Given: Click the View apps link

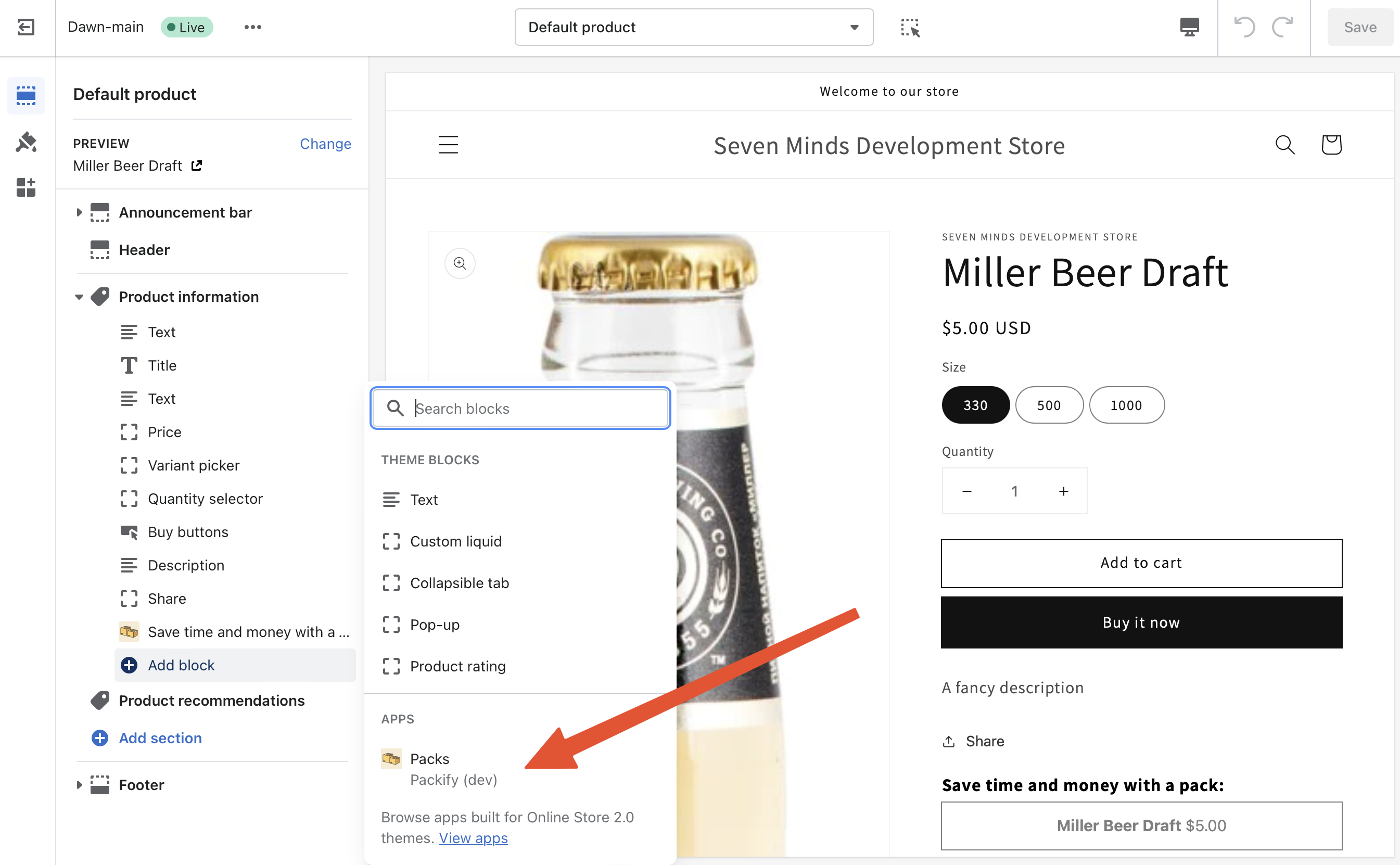Looking at the screenshot, I should pyautogui.click(x=473, y=838).
